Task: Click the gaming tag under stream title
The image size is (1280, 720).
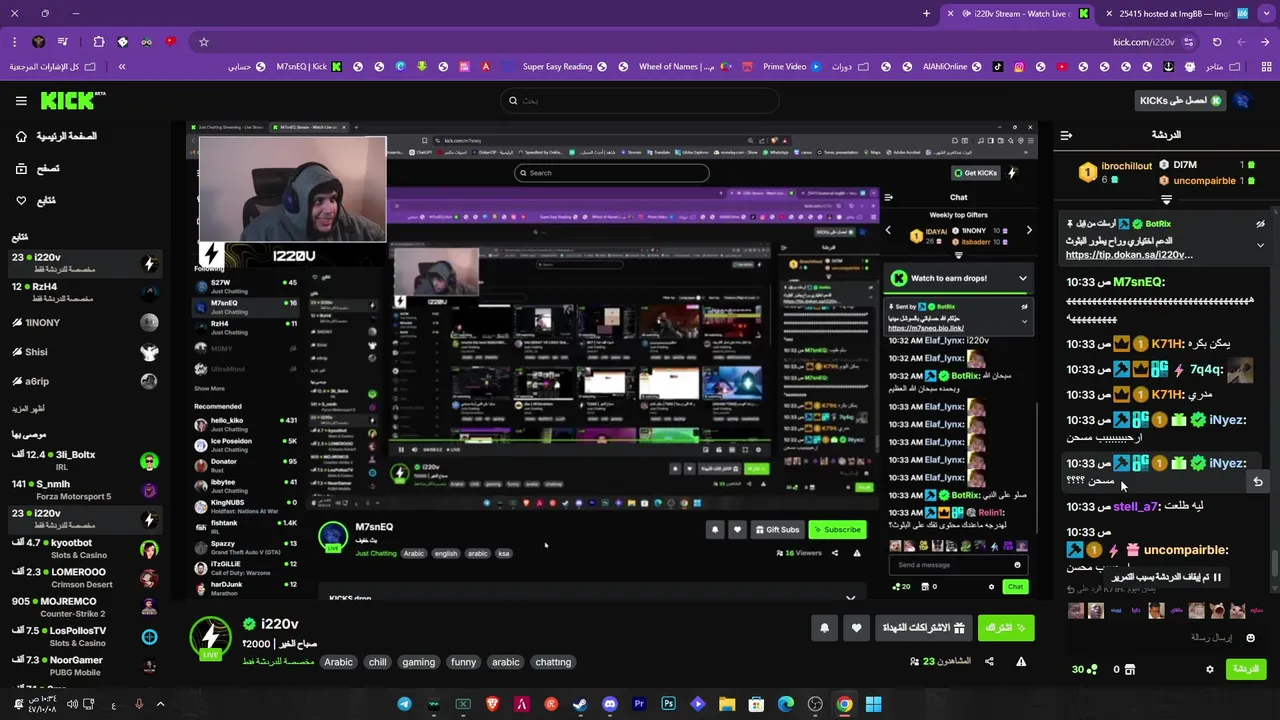Action: (418, 662)
